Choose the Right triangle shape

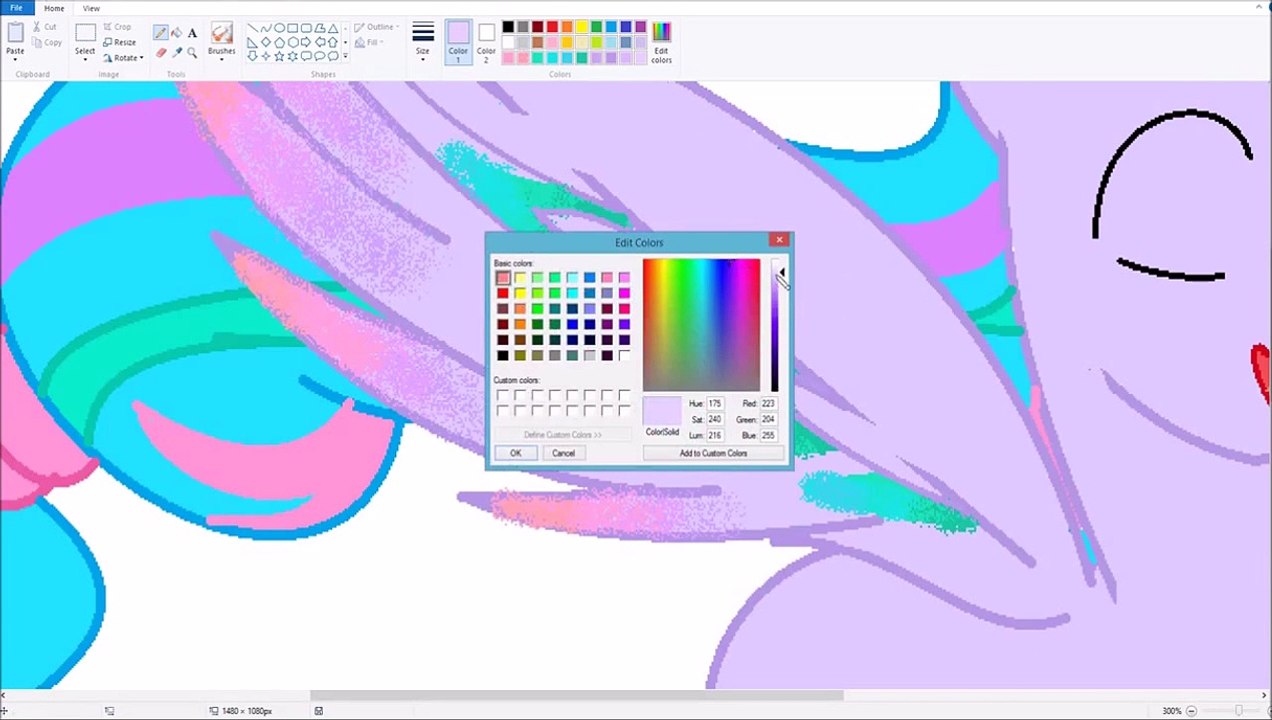[252, 42]
